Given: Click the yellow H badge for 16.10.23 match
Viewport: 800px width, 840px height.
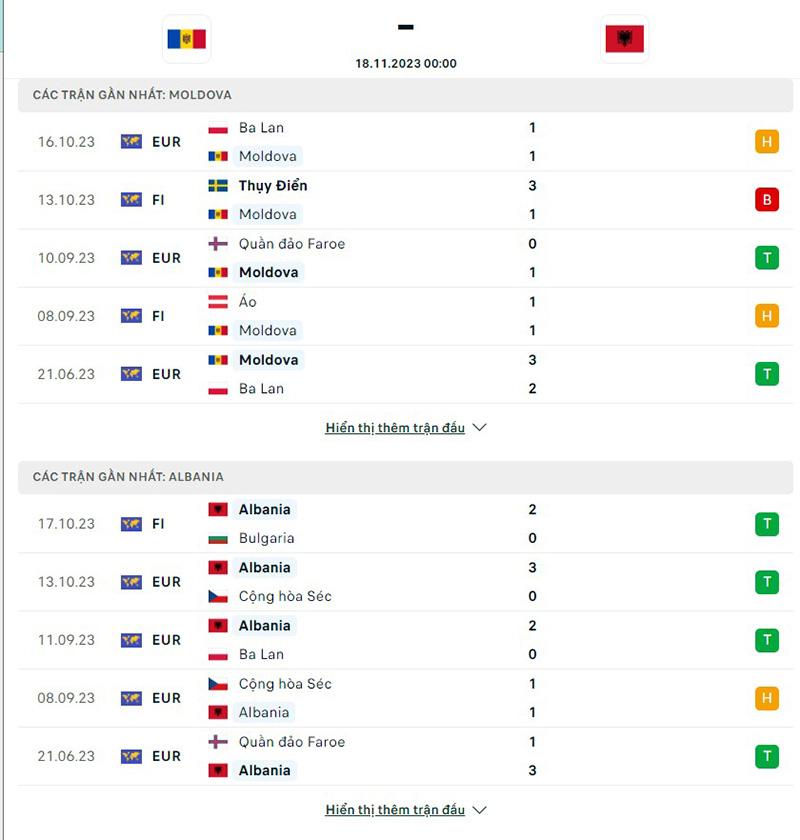Looking at the screenshot, I should (x=767, y=142).
